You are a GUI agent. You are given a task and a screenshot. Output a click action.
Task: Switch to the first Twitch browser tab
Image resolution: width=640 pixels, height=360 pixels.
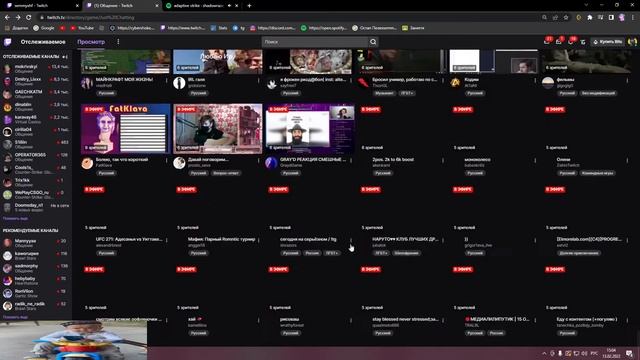click(x=41, y=6)
